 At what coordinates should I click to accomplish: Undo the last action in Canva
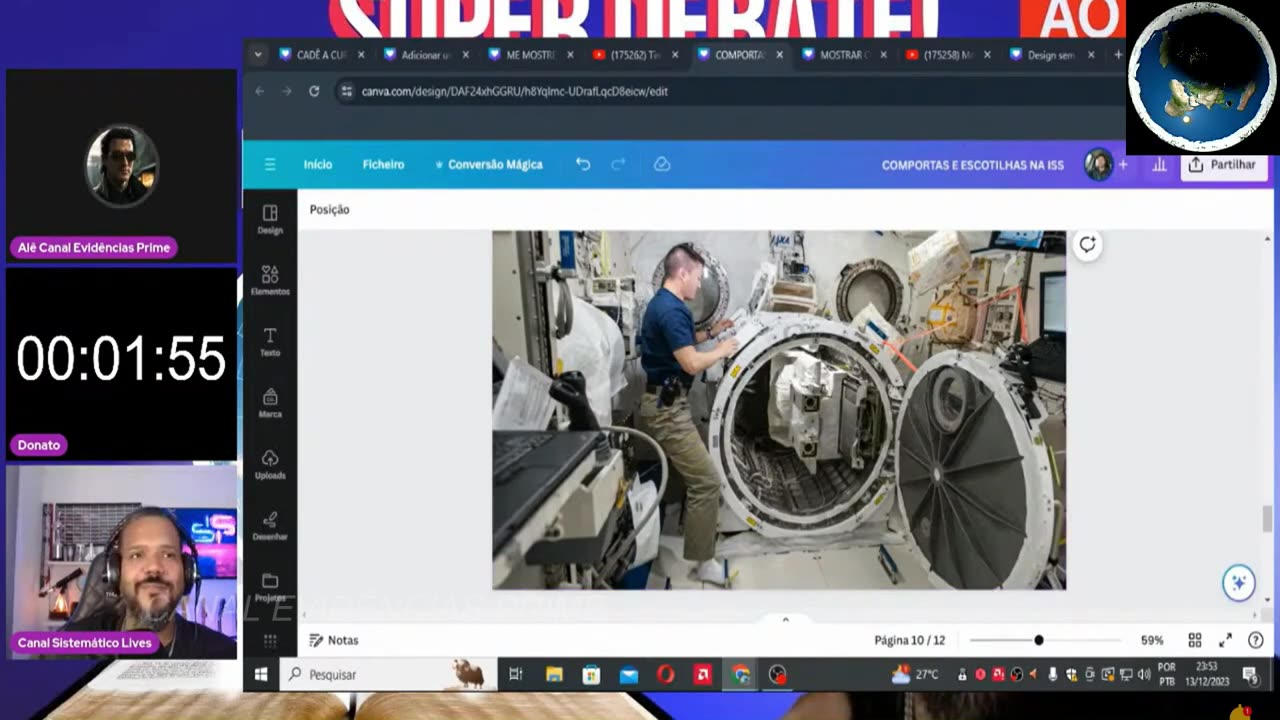pyautogui.click(x=583, y=164)
